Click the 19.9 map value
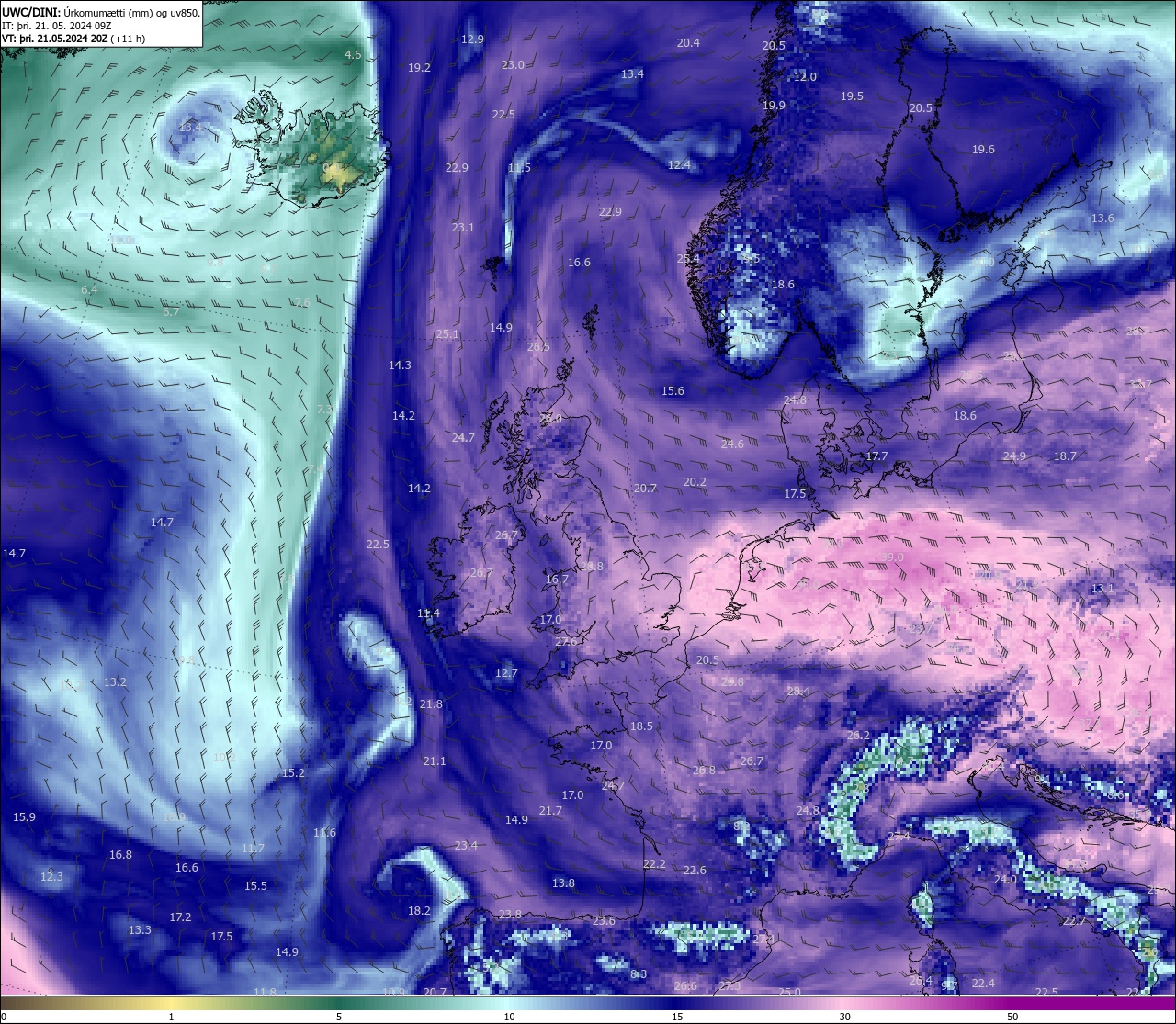 (x=774, y=106)
